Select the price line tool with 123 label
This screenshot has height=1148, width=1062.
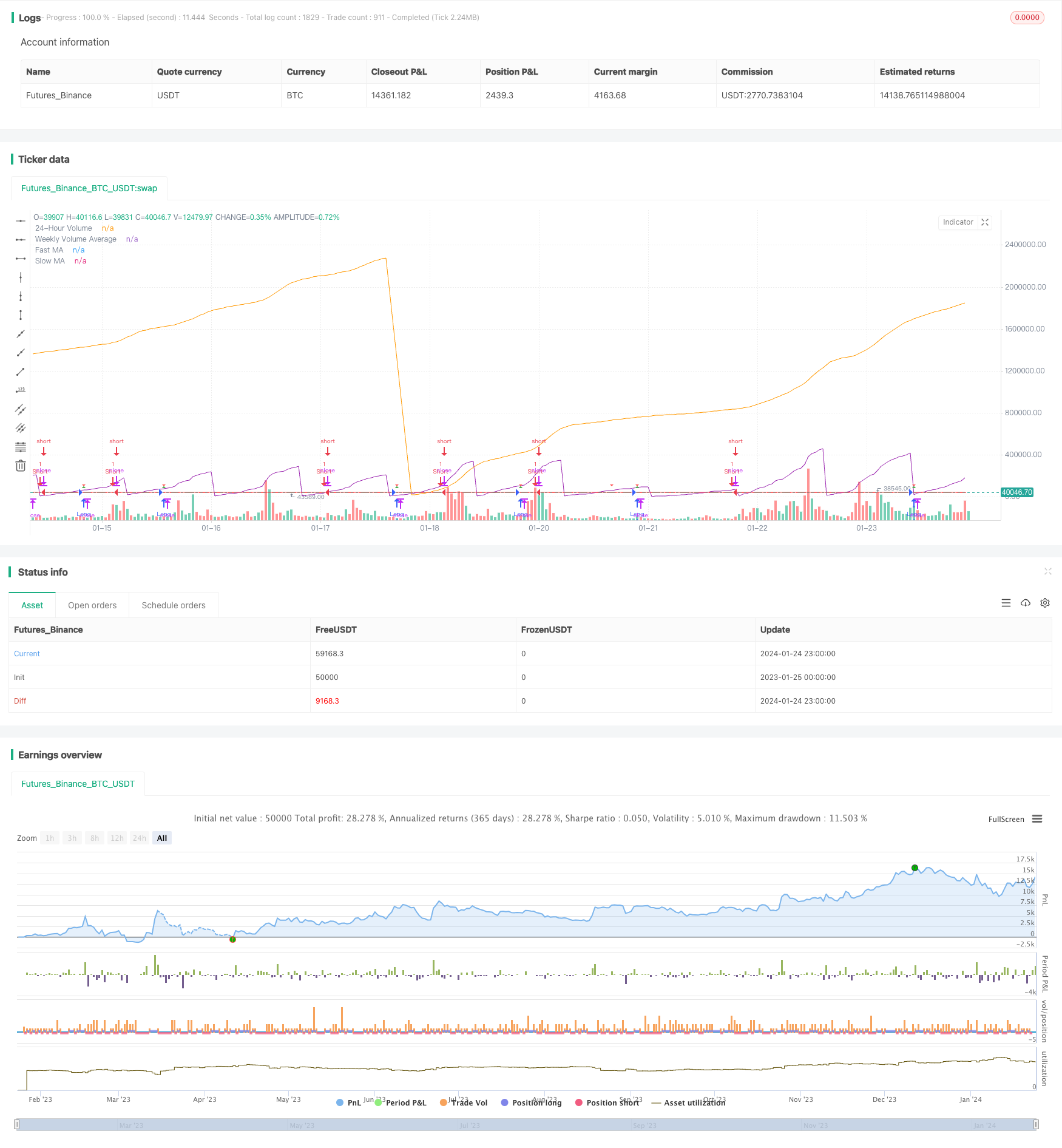[x=21, y=390]
